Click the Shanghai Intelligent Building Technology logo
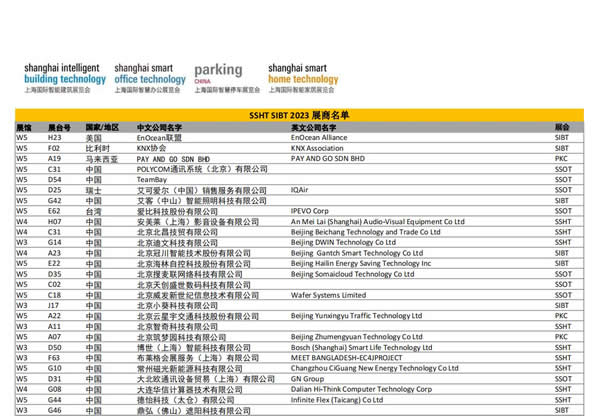This screenshot has height=416, width=600. point(65,77)
